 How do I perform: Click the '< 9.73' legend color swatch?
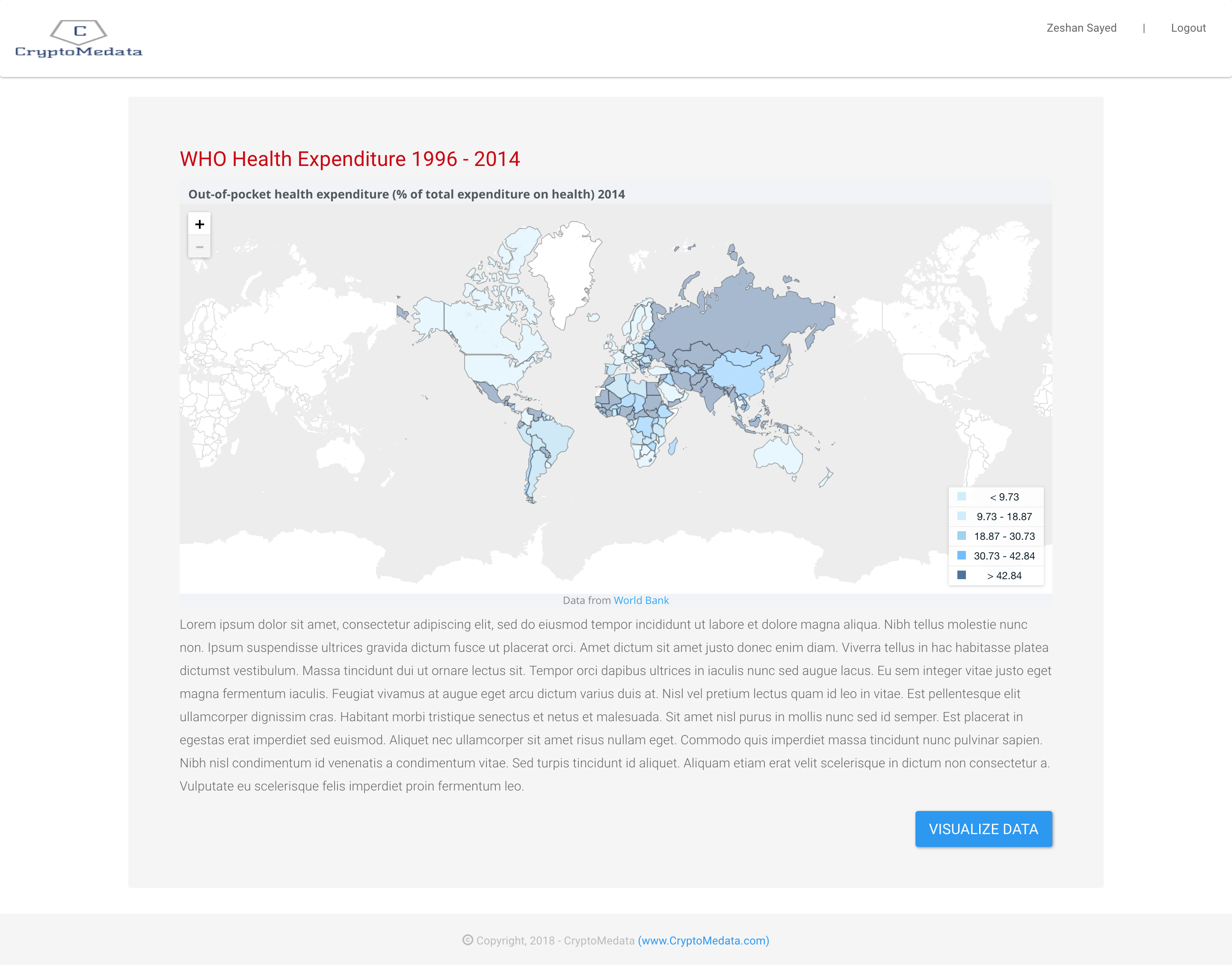pos(961,497)
